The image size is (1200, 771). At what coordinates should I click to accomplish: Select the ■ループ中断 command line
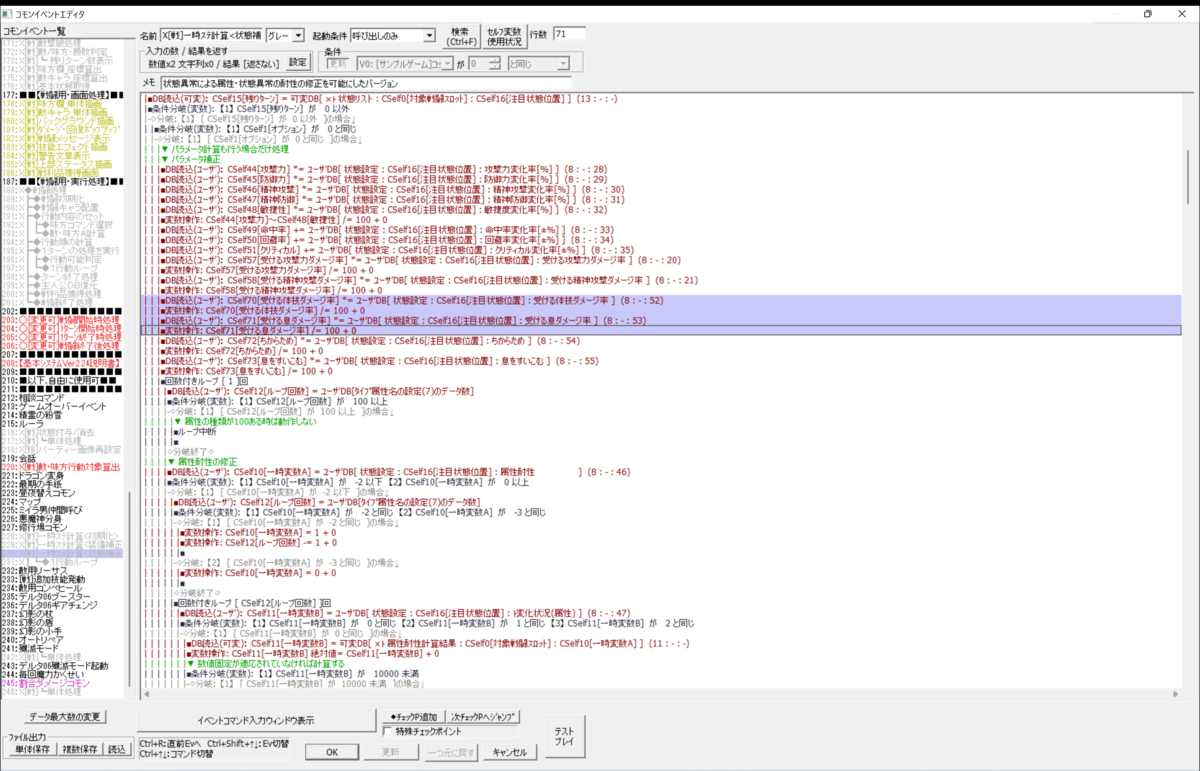[x=195, y=430]
